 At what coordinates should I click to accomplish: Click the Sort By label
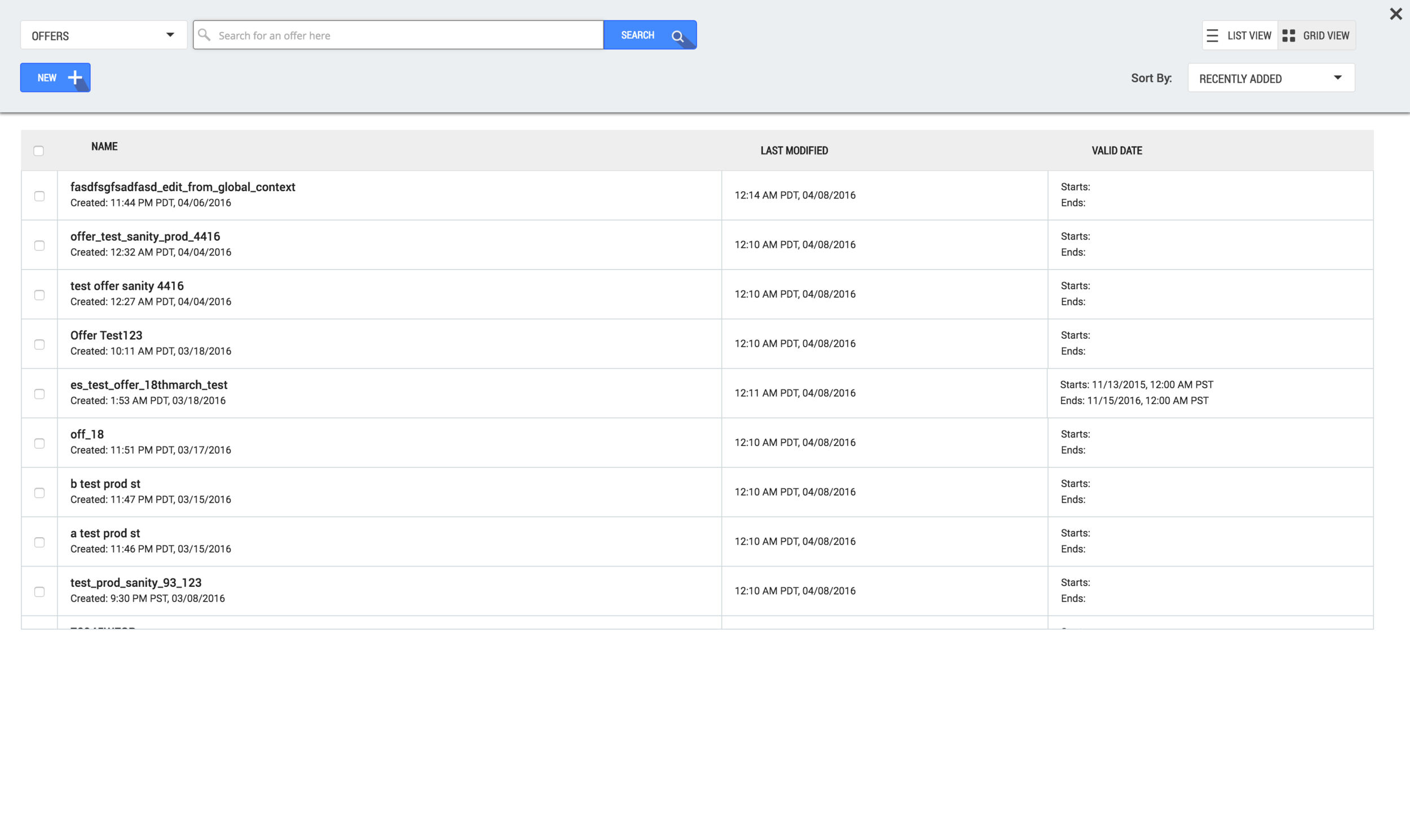[1151, 78]
